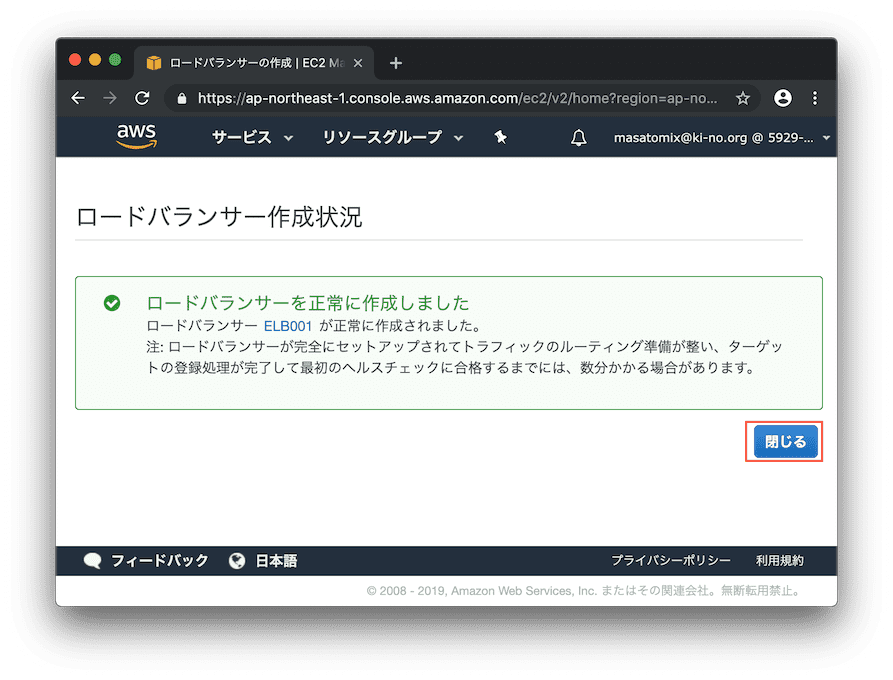
Task: Open the masatomix account dropdown
Action: (x=722, y=138)
